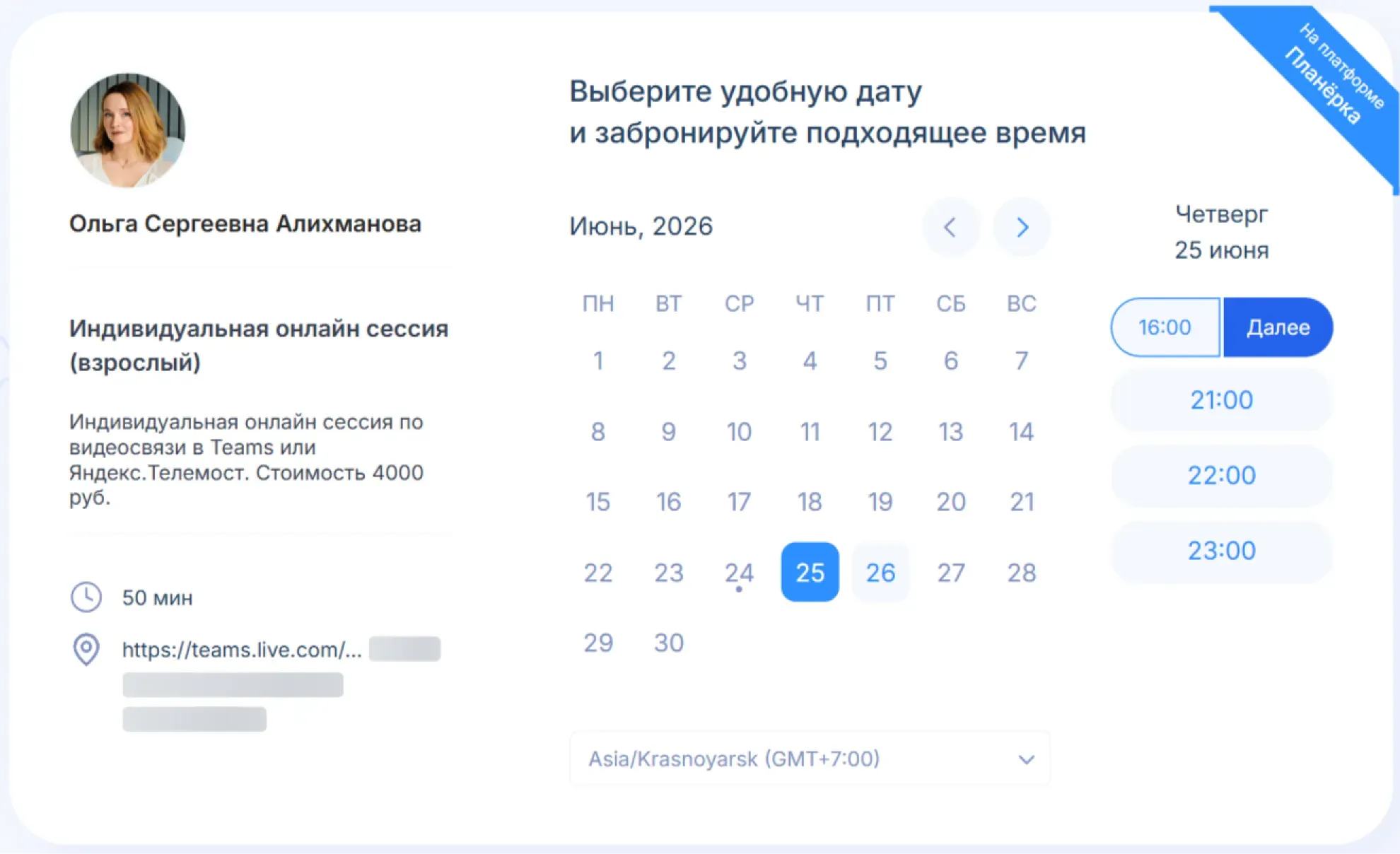The width and height of the screenshot is (1400, 854).
Task: Click the 50 мин duration text
Action: (157, 598)
